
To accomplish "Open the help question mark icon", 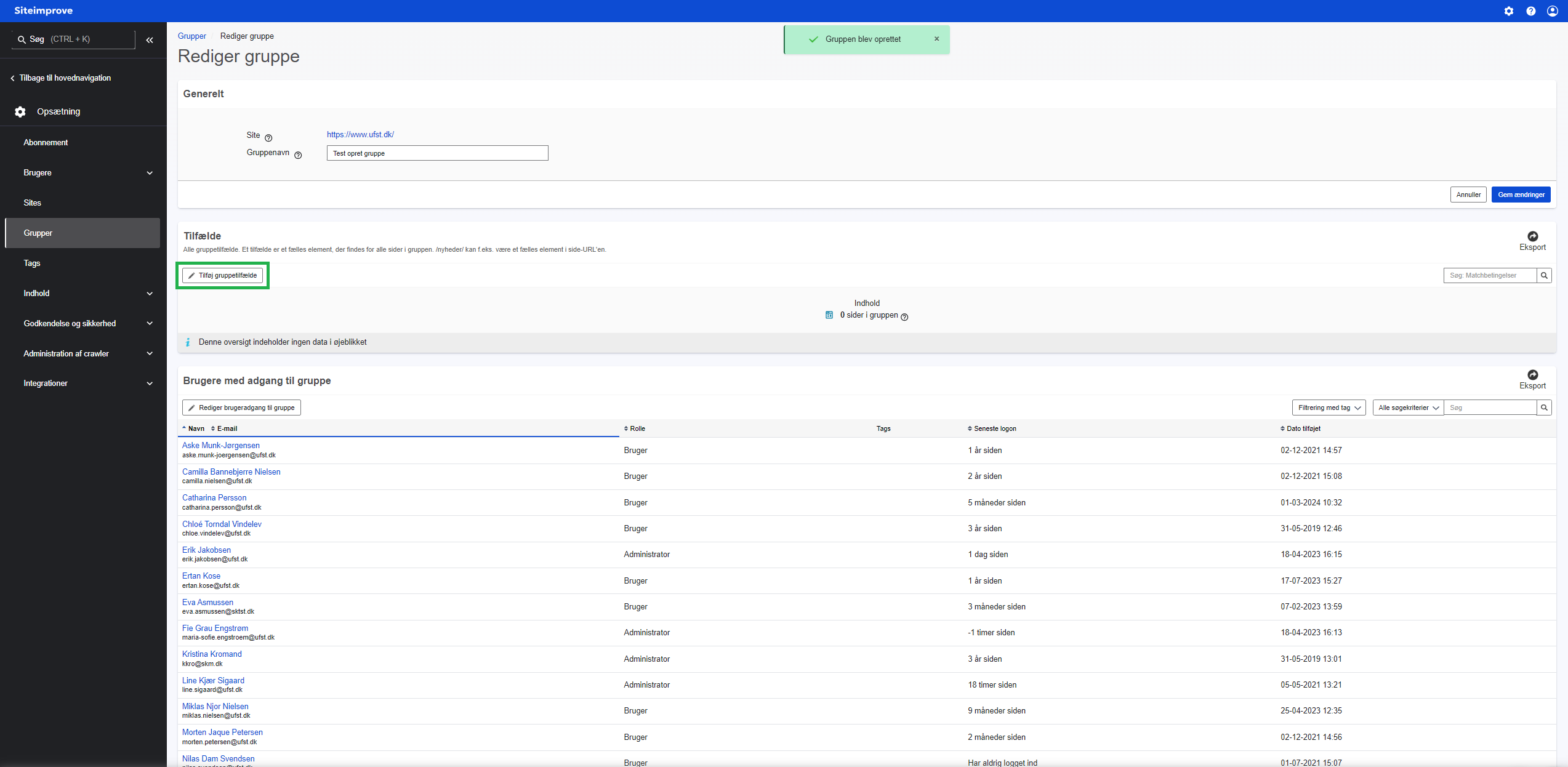I will tap(1530, 11).
